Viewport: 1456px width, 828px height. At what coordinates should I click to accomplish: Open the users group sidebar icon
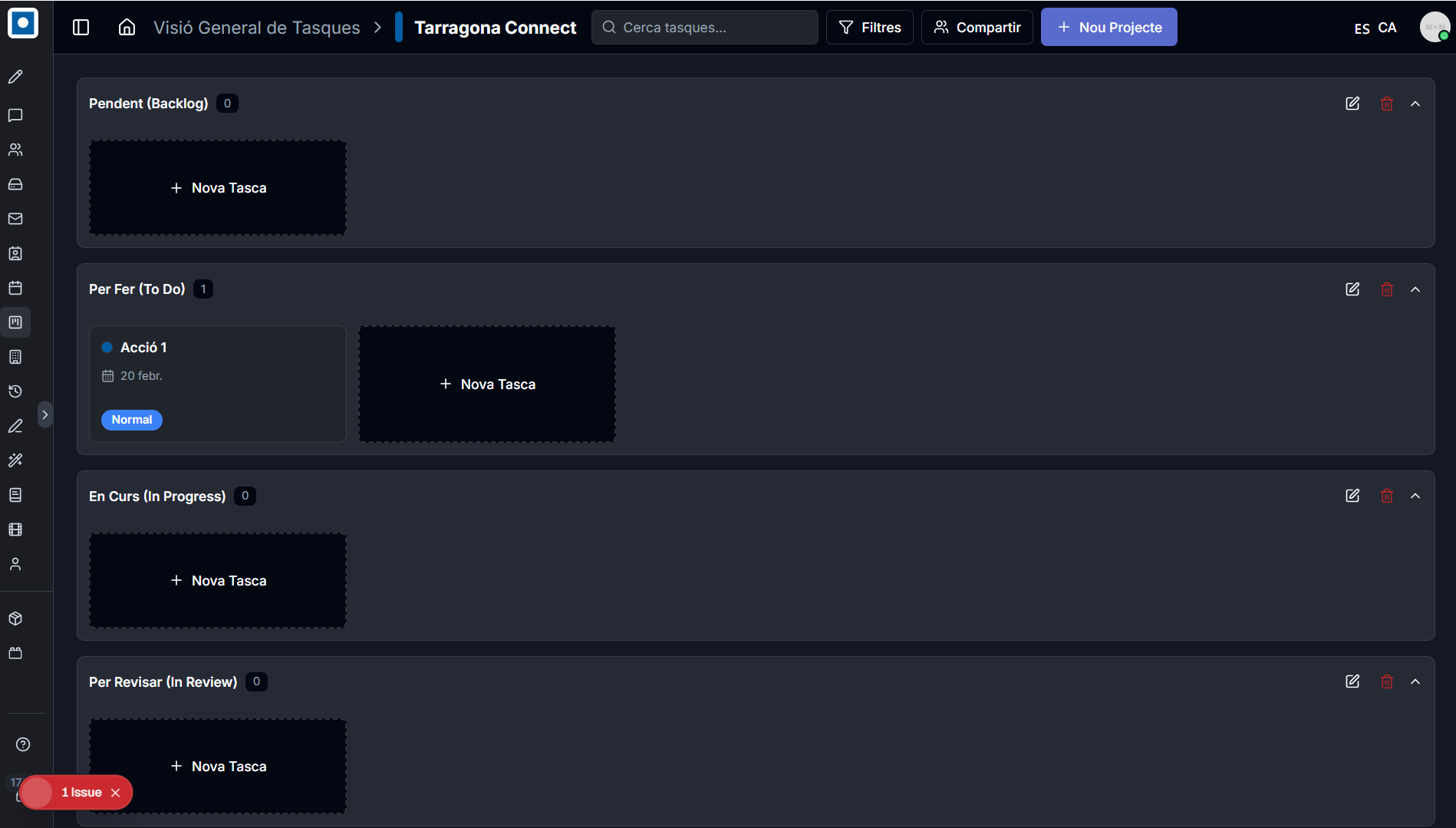pos(15,150)
